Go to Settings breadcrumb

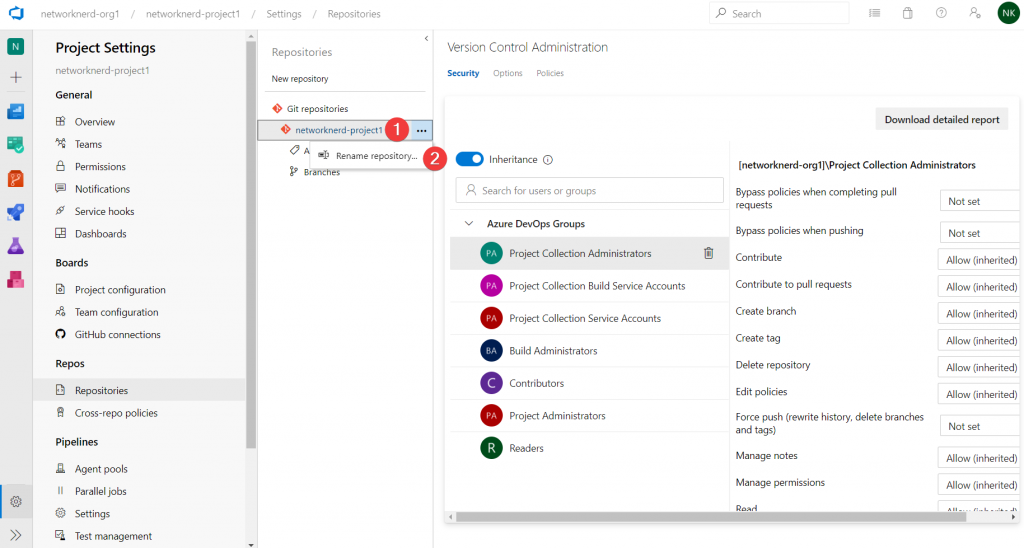click(283, 14)
